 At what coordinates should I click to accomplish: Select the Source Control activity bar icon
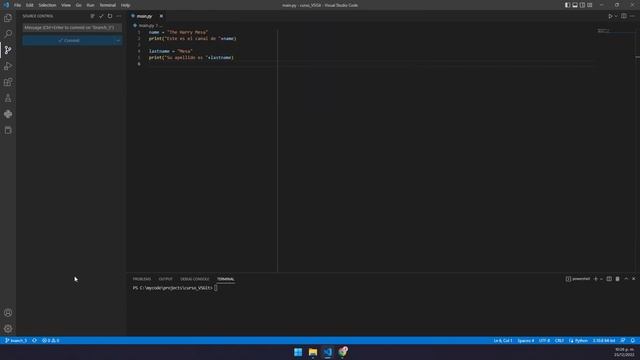(8, 50)
